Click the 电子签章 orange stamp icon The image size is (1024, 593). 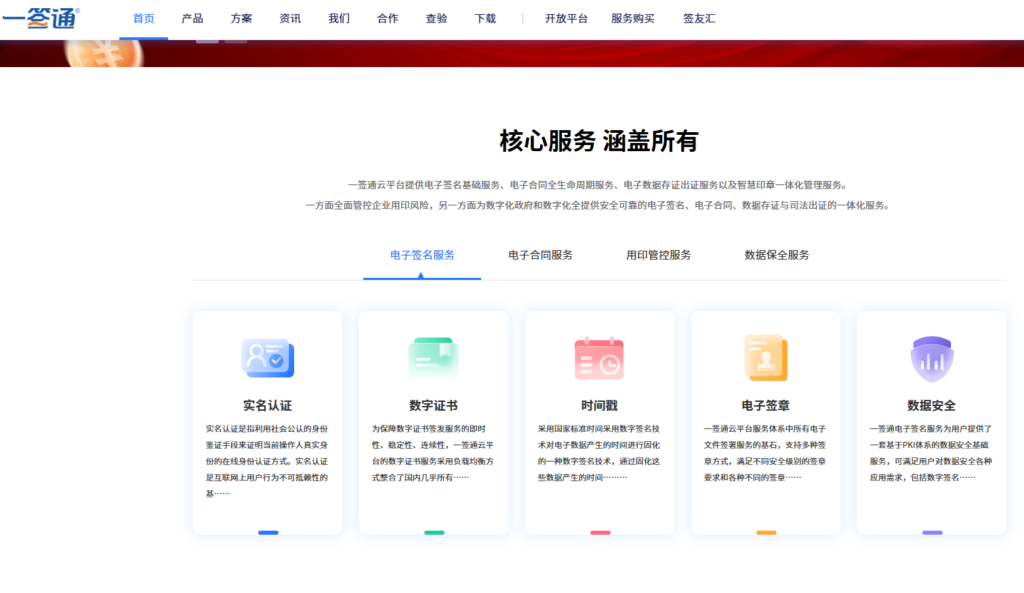(765, 358)
